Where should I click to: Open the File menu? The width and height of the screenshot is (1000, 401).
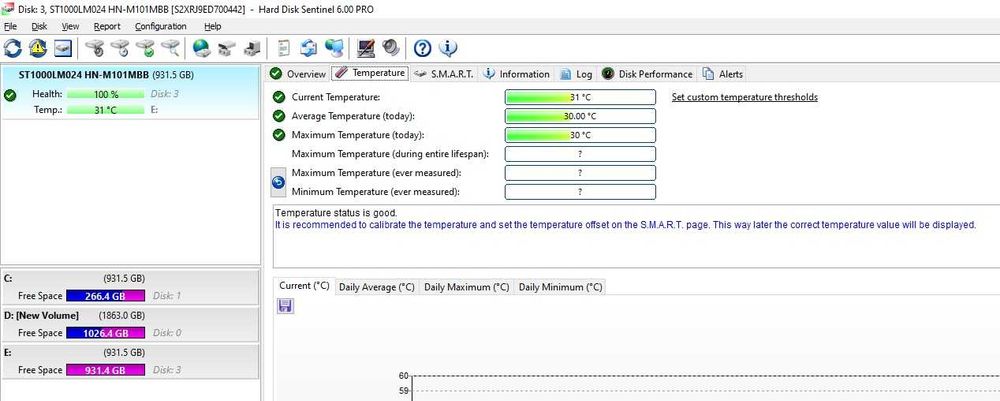coord(10,26)
